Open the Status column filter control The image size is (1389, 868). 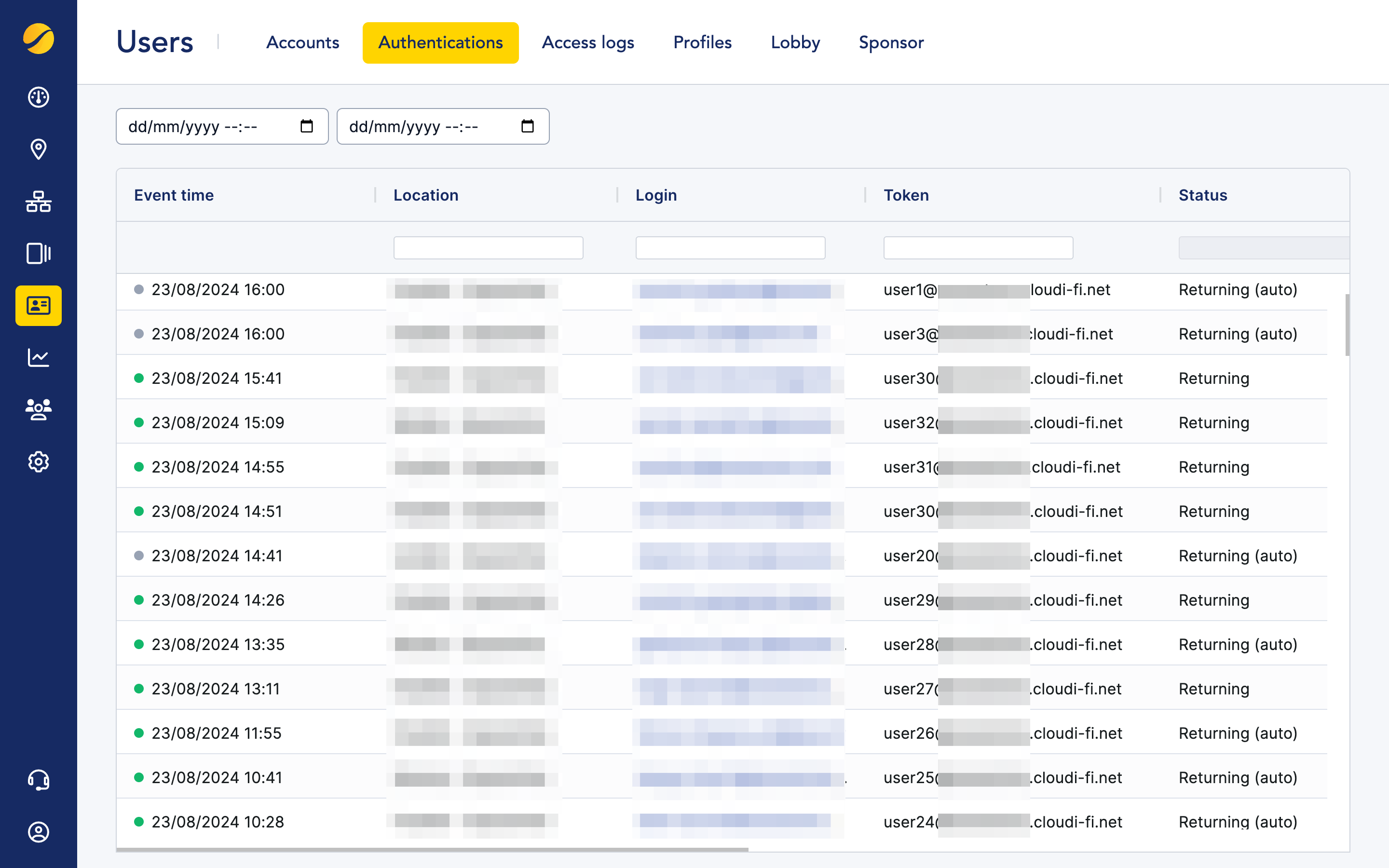(1263, 247)
